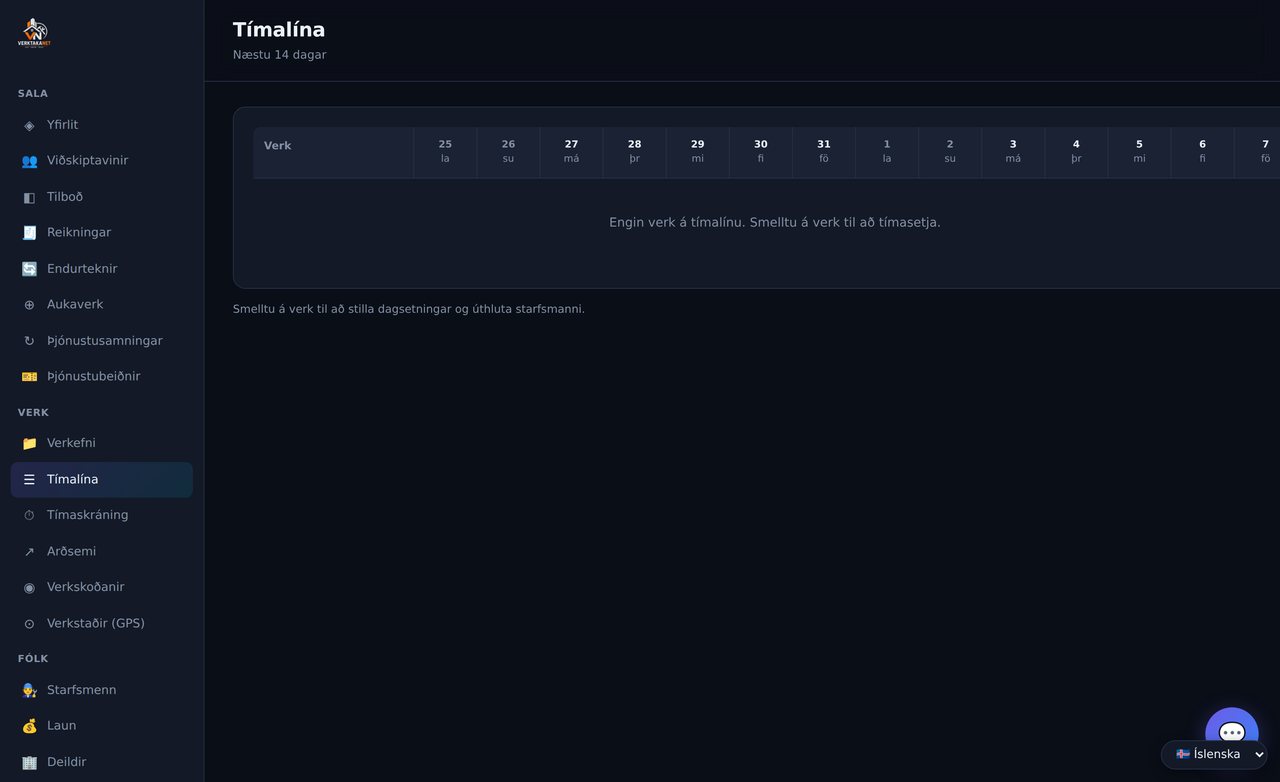Click the 1 la day header
Viewport: 1280px width, 782px height.
[887, 152]
